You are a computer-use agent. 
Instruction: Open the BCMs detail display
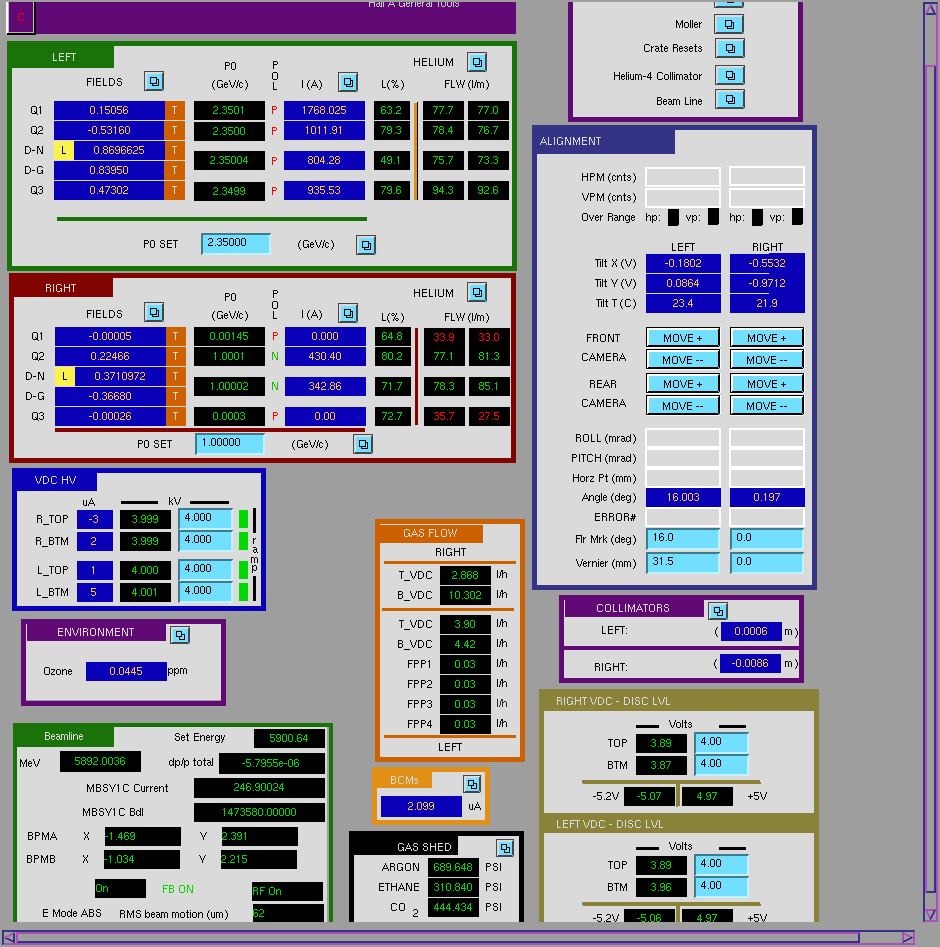pos(472,785)
